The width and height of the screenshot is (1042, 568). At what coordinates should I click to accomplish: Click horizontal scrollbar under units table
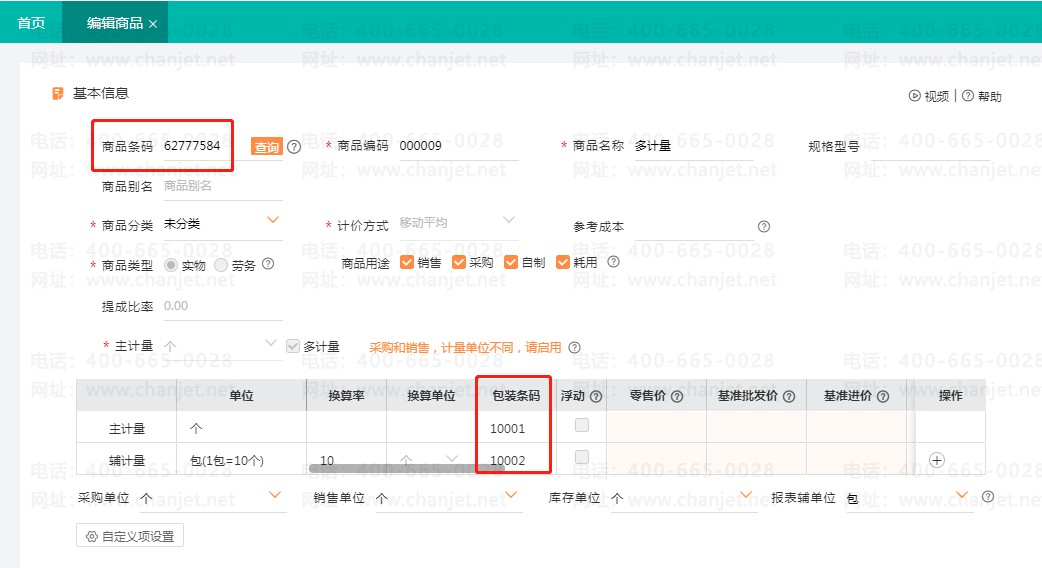407,468
